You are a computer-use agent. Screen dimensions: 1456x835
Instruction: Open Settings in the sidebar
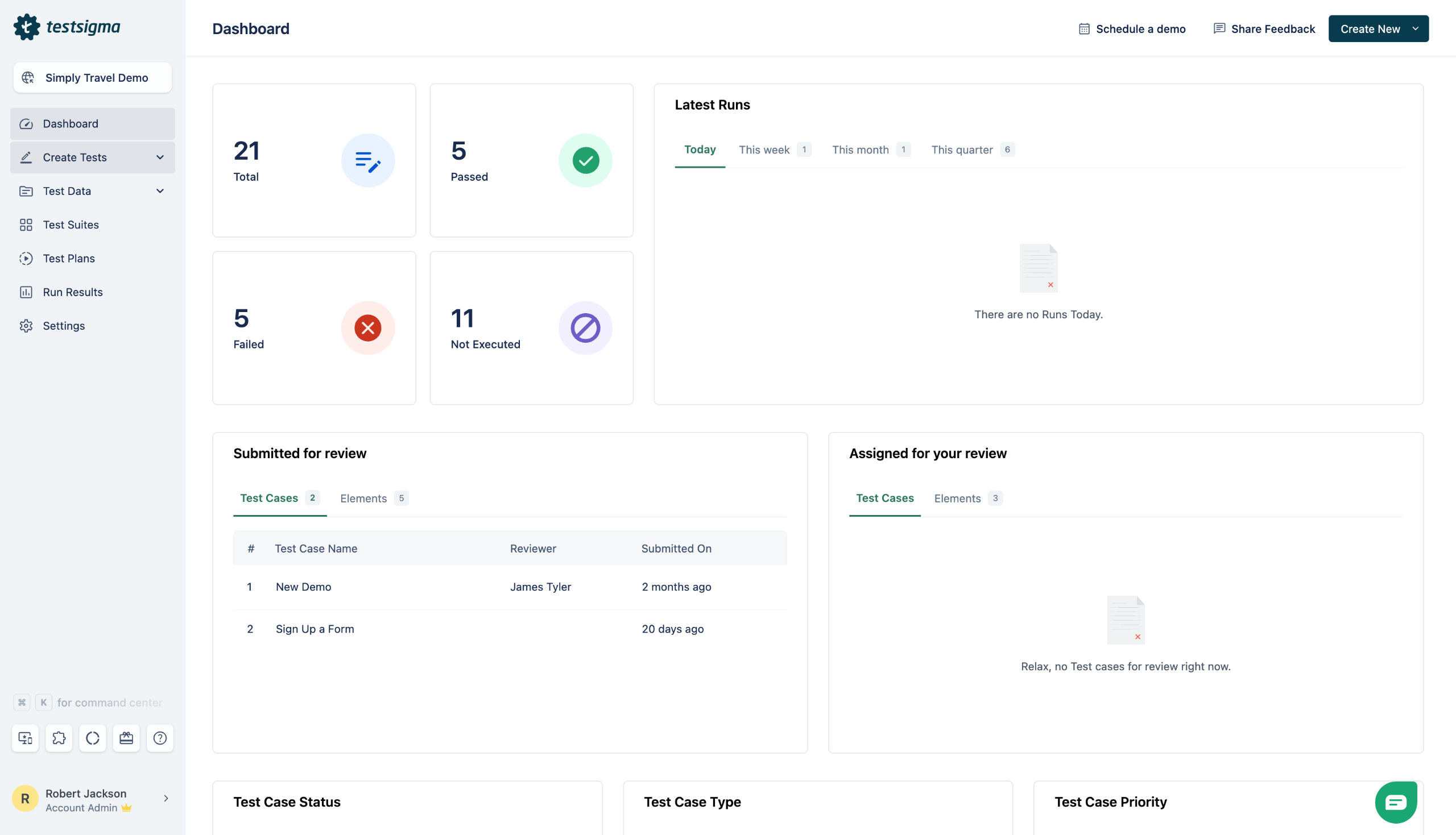[63, 326]
